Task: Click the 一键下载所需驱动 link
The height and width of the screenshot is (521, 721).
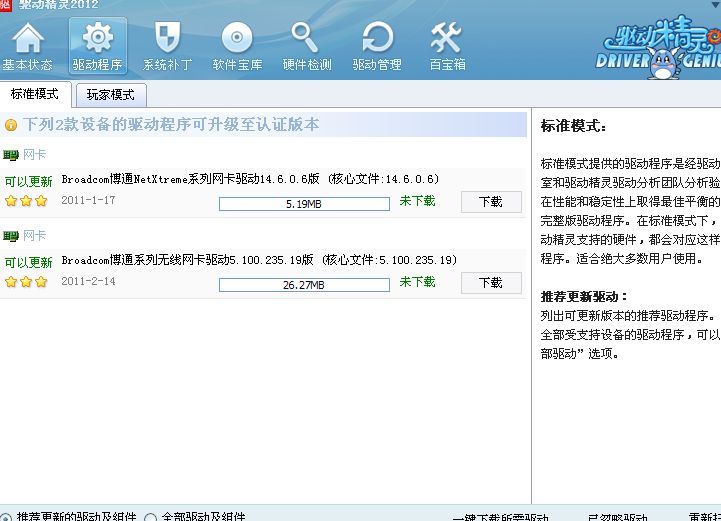Action: (x=500, y=517)
